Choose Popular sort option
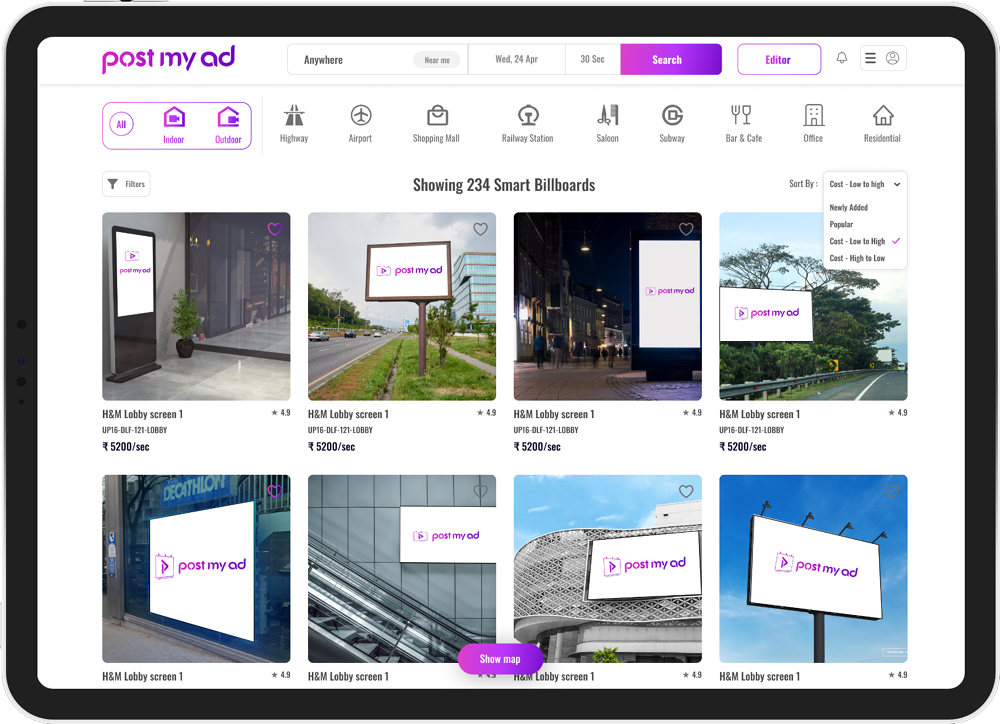Screen dimensions: 1000x724 (x=841, y=225)
